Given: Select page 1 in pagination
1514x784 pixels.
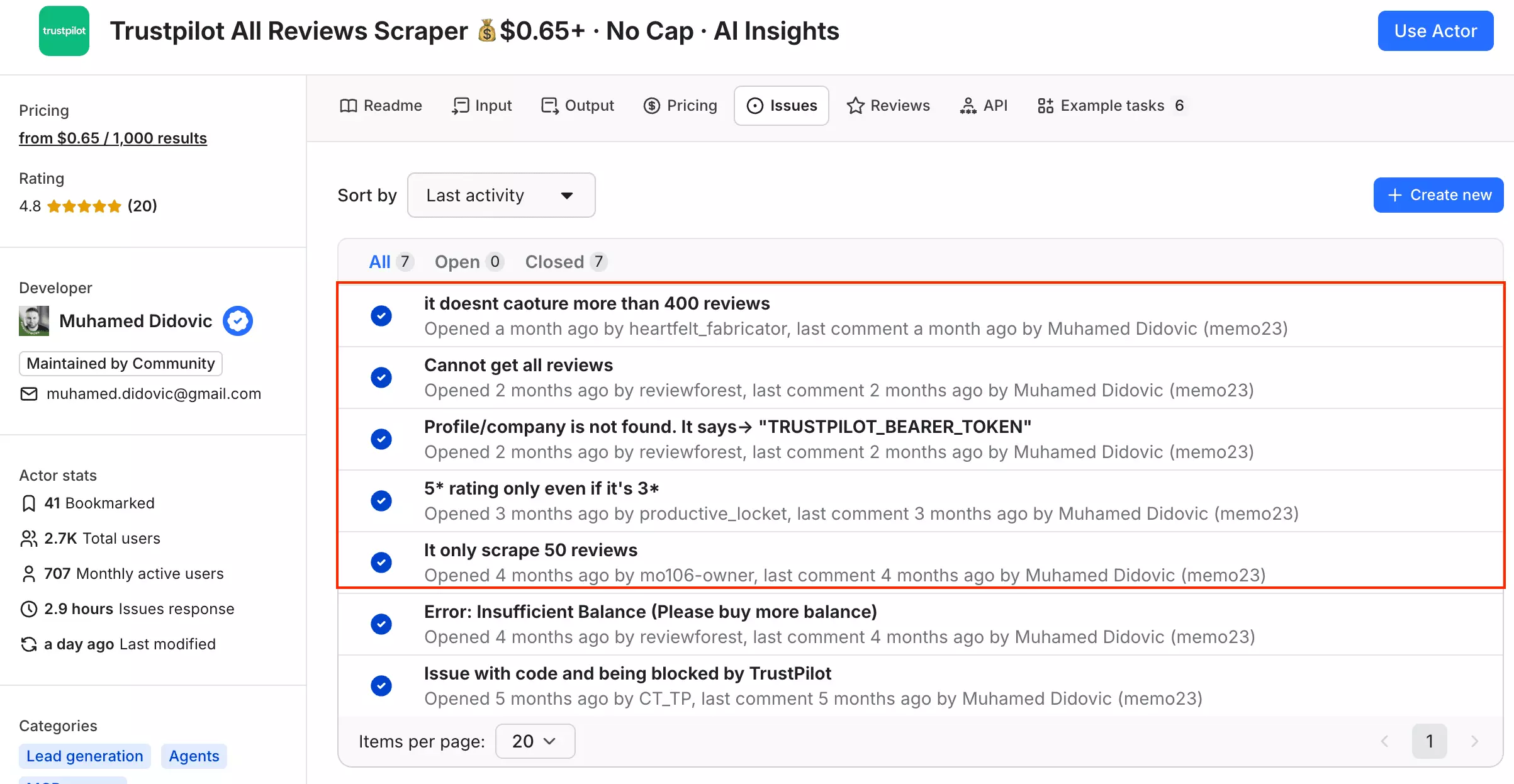Looking at the screenshot, I should click(1429, 741).
